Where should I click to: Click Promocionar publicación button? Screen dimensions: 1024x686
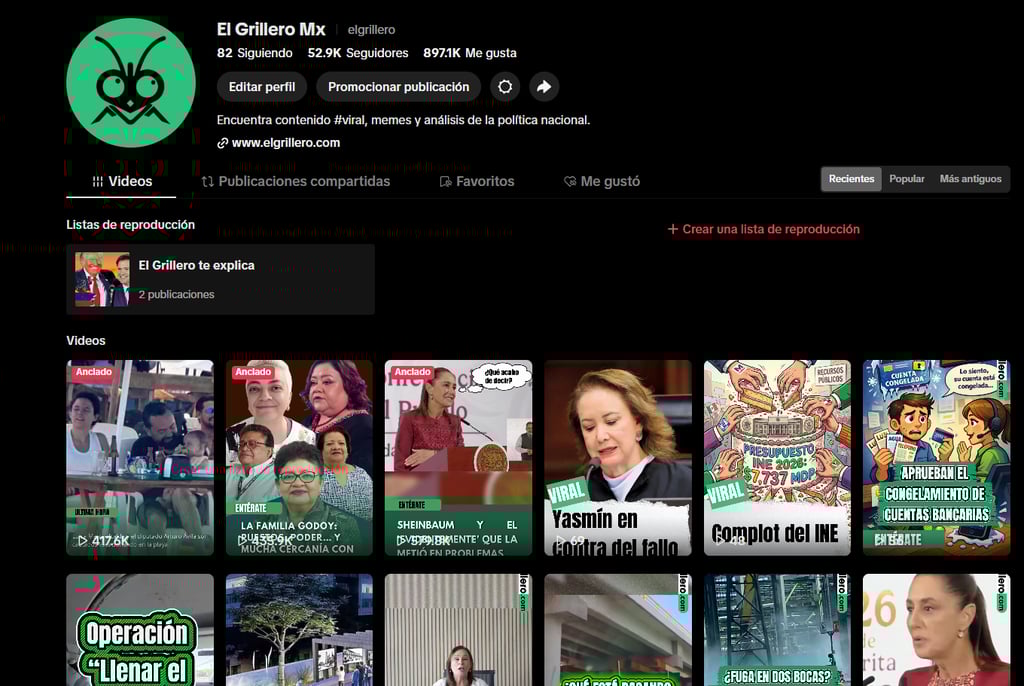pos(398,87)
